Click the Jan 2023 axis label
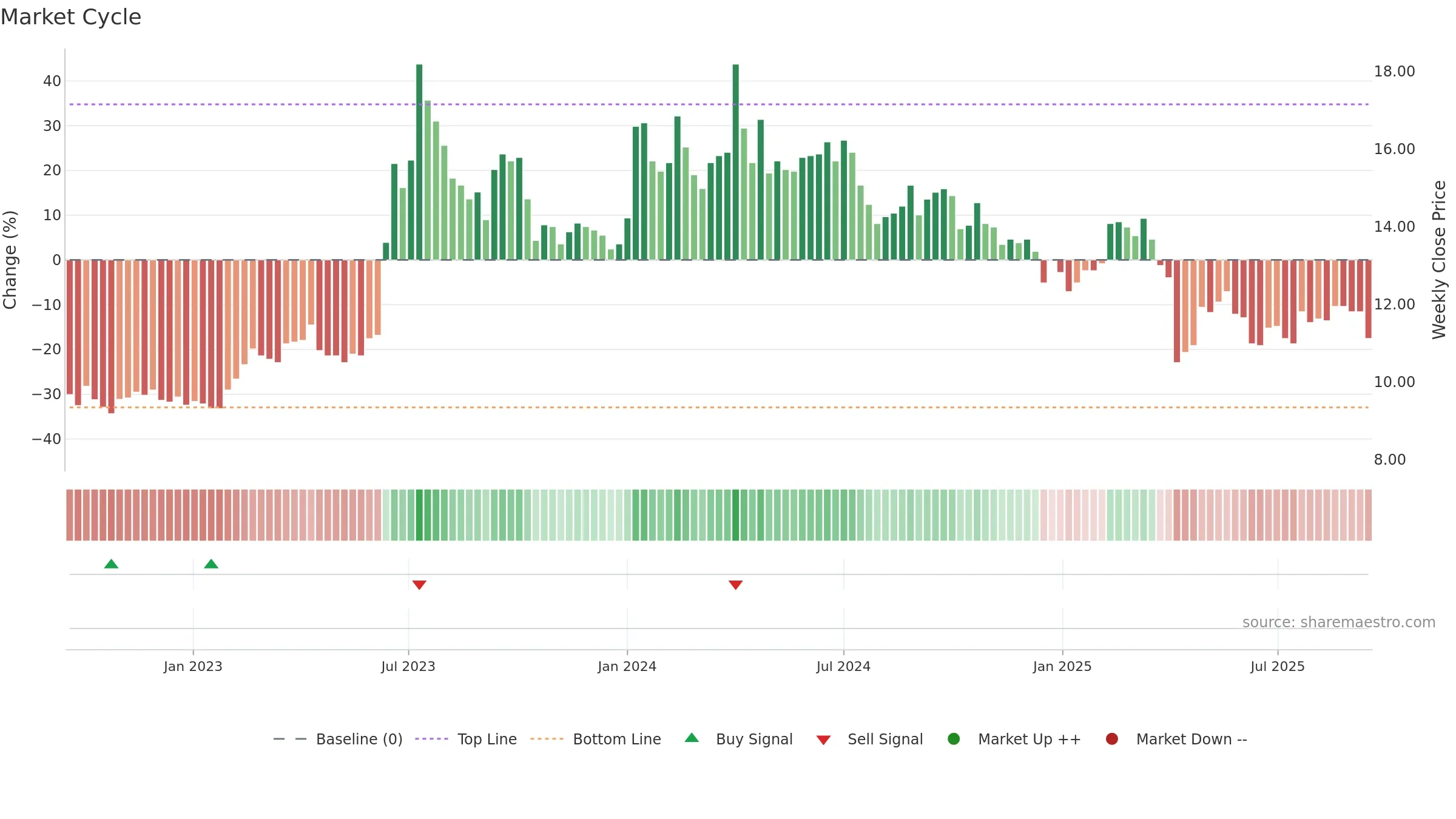The image size is (1456, 819). [x=193, y=666]
